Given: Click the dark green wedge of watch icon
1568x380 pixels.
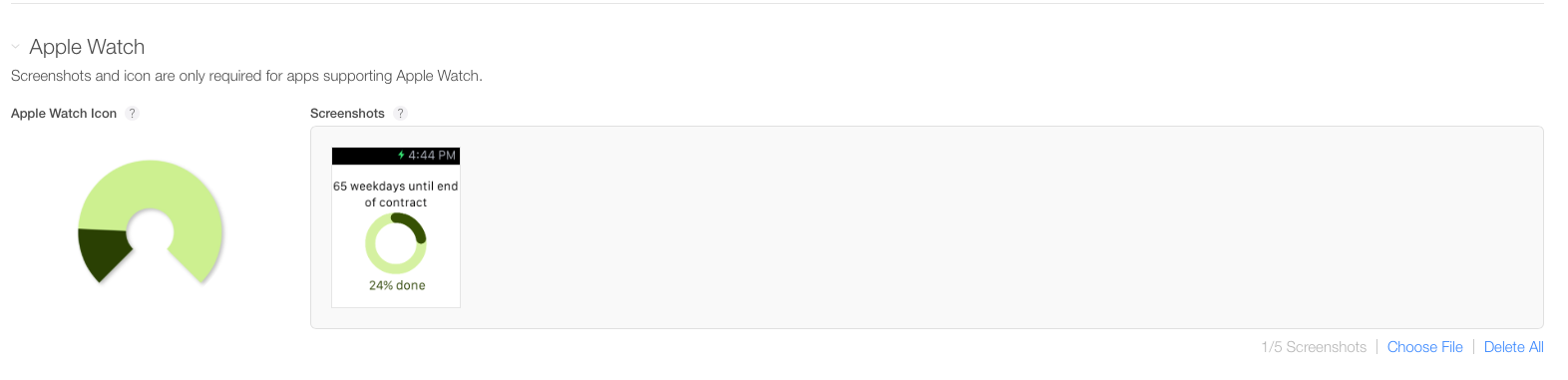Looking at the screenshot, I should click(103, 252).
